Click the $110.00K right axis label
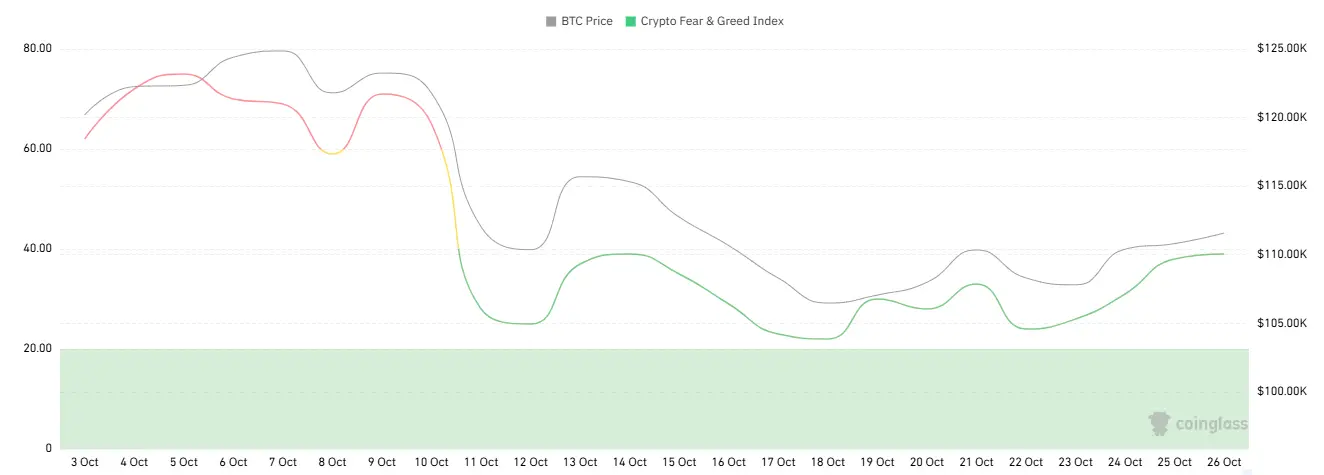Viewport: 1324px width, 475px height. (x=1282, y=255)
